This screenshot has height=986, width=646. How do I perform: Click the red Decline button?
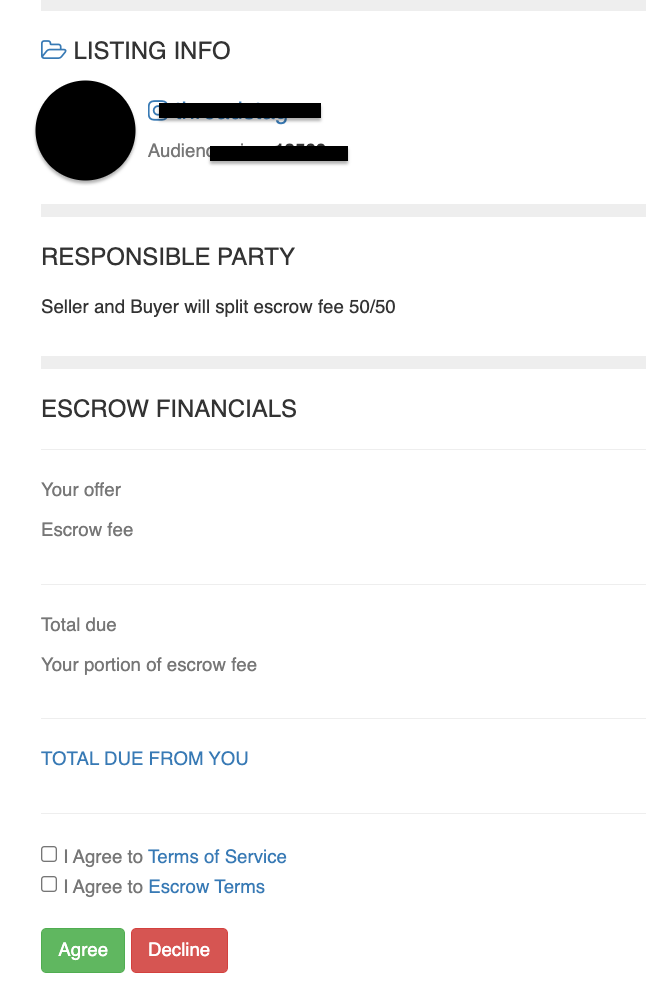click(x=179, y=950)
